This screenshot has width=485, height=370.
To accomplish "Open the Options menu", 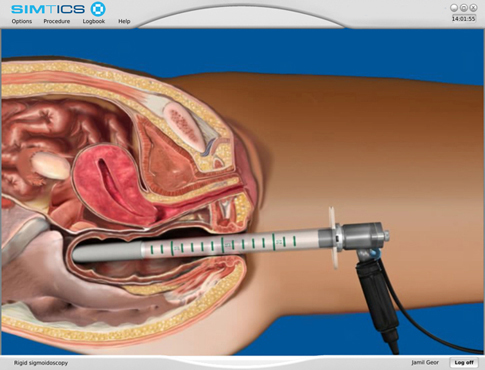I will coord(22,21).
